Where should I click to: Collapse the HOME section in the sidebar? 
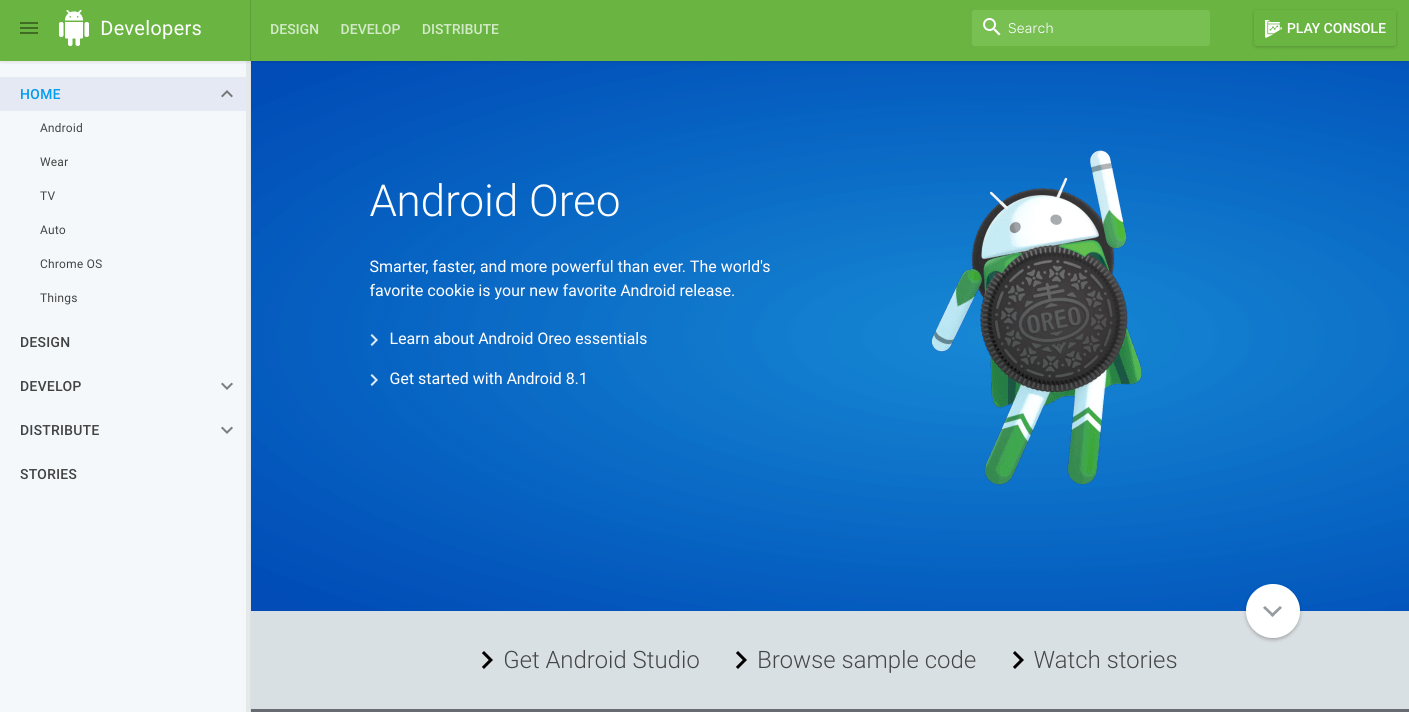coord(227,93)
